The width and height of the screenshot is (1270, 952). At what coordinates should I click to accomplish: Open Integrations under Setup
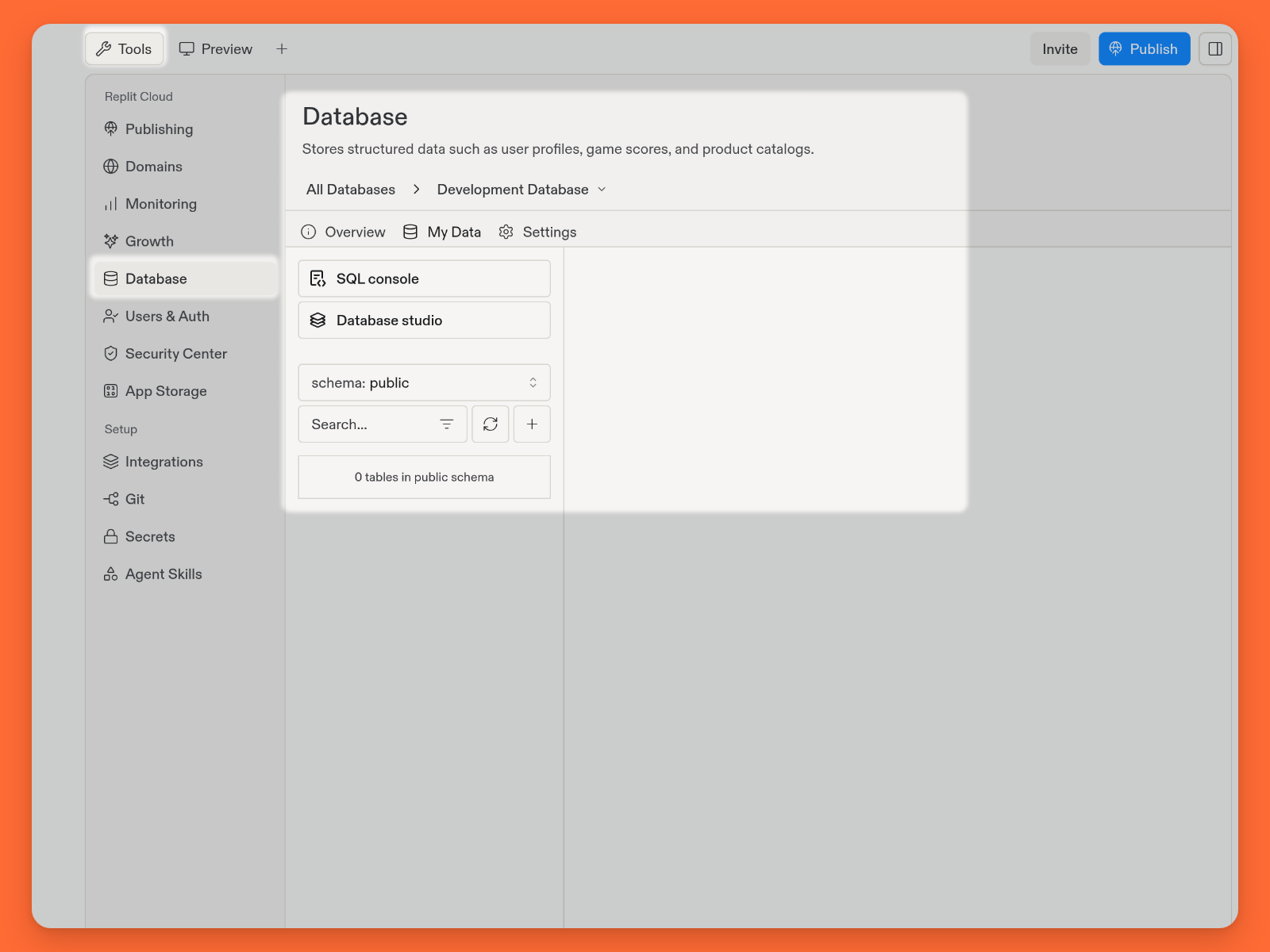click(x=184, y=462)
